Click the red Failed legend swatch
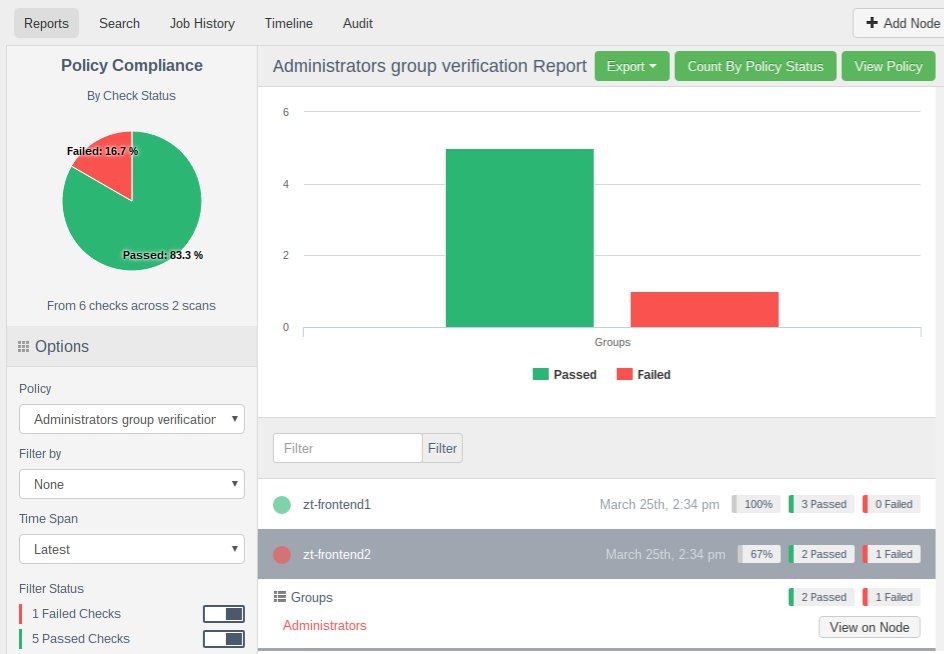The height and width of the screenshot is (654, 944). pyautogui.click(x=625, y=375)
